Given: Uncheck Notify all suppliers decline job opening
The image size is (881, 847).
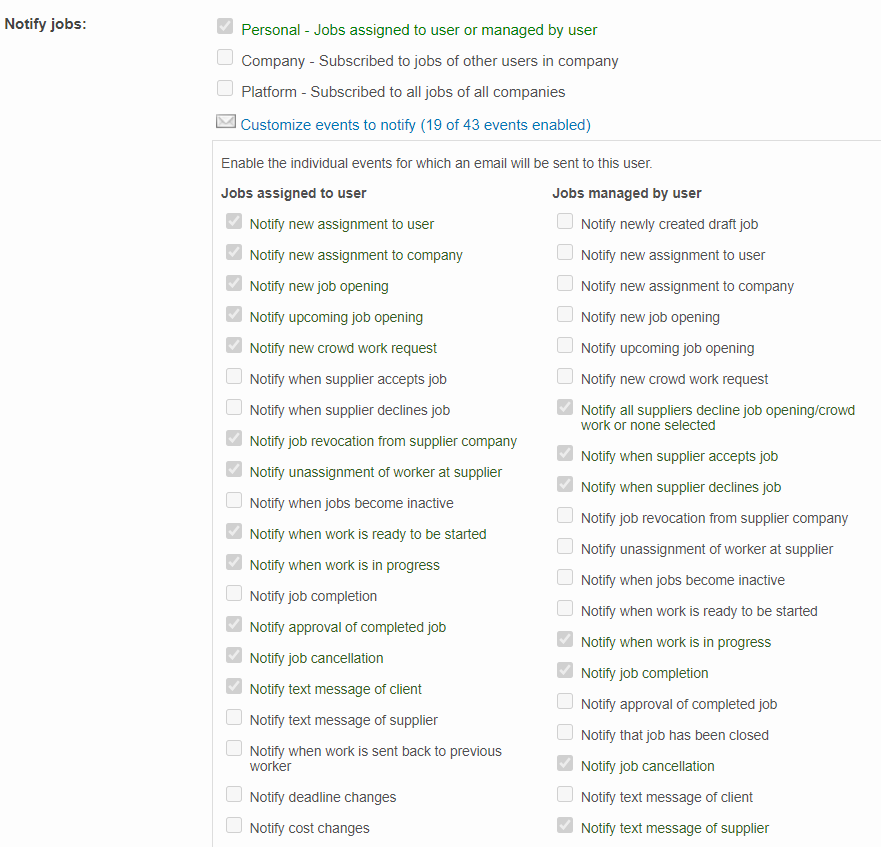Looking at the screenshot, I should tap(565, 408).
